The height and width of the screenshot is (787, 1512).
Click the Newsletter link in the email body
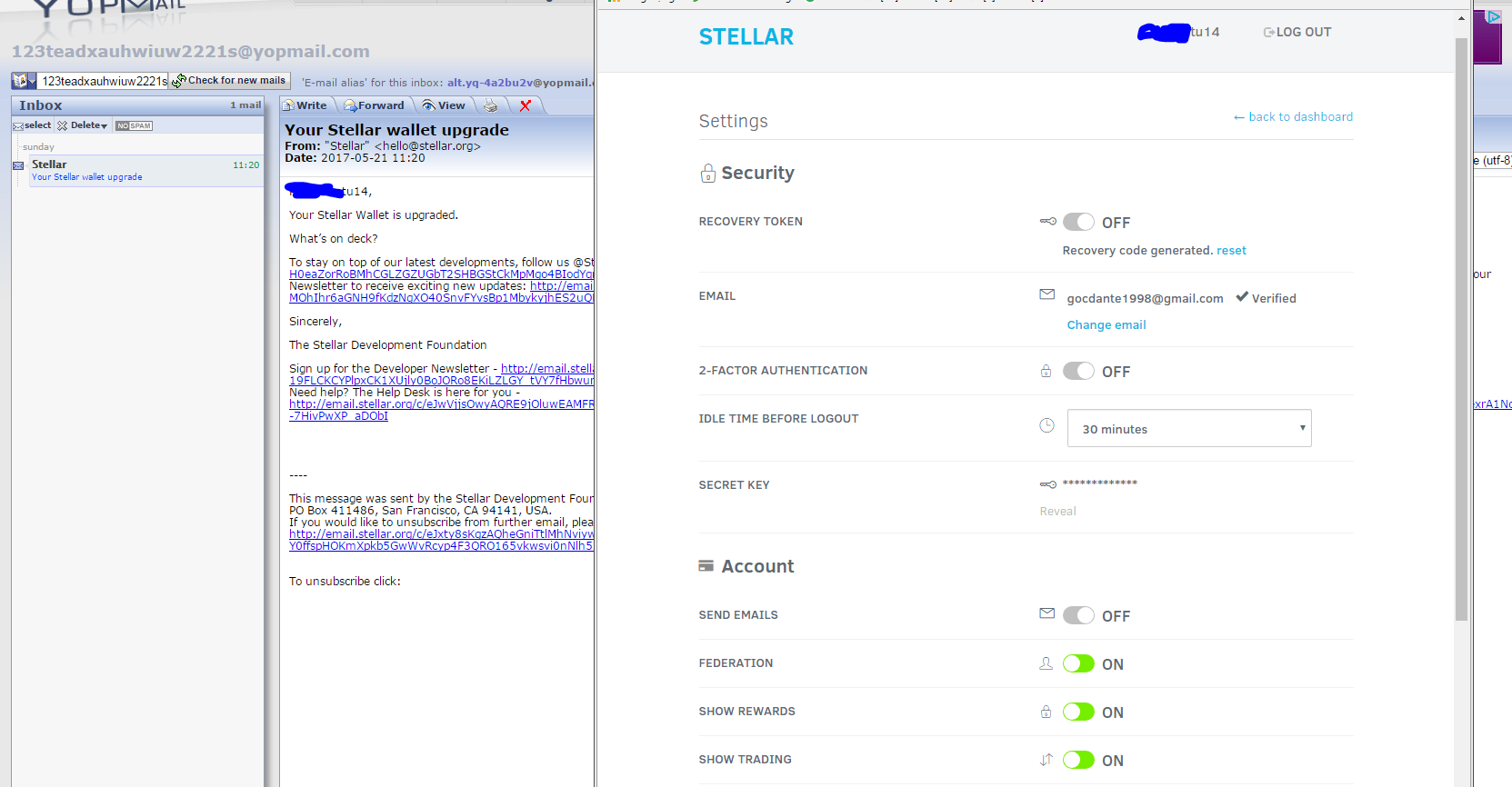pyautogui.click(x=441, y=292)
